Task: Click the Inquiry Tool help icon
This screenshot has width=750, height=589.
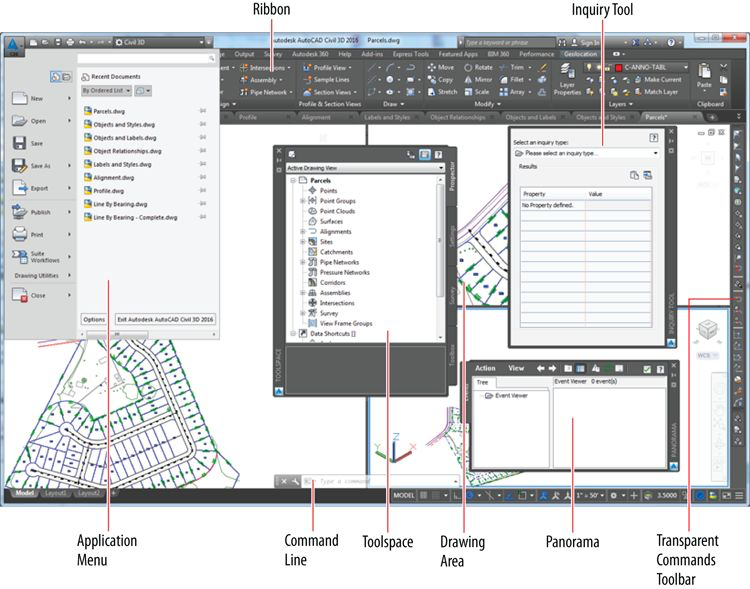Action: pyautogui.click(x=652, y=138)
